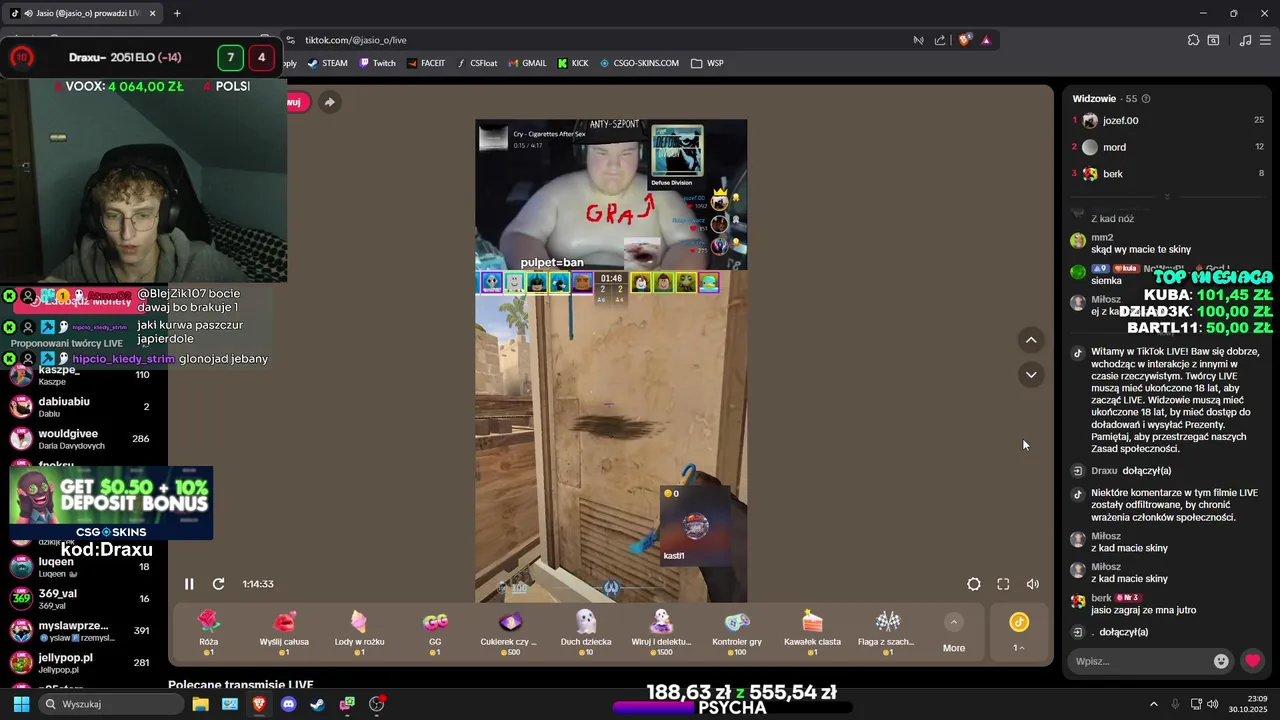This screenshot has width=1280, height=720.
Task: Open suggested creator 369_val
Action: click(80, 598)
